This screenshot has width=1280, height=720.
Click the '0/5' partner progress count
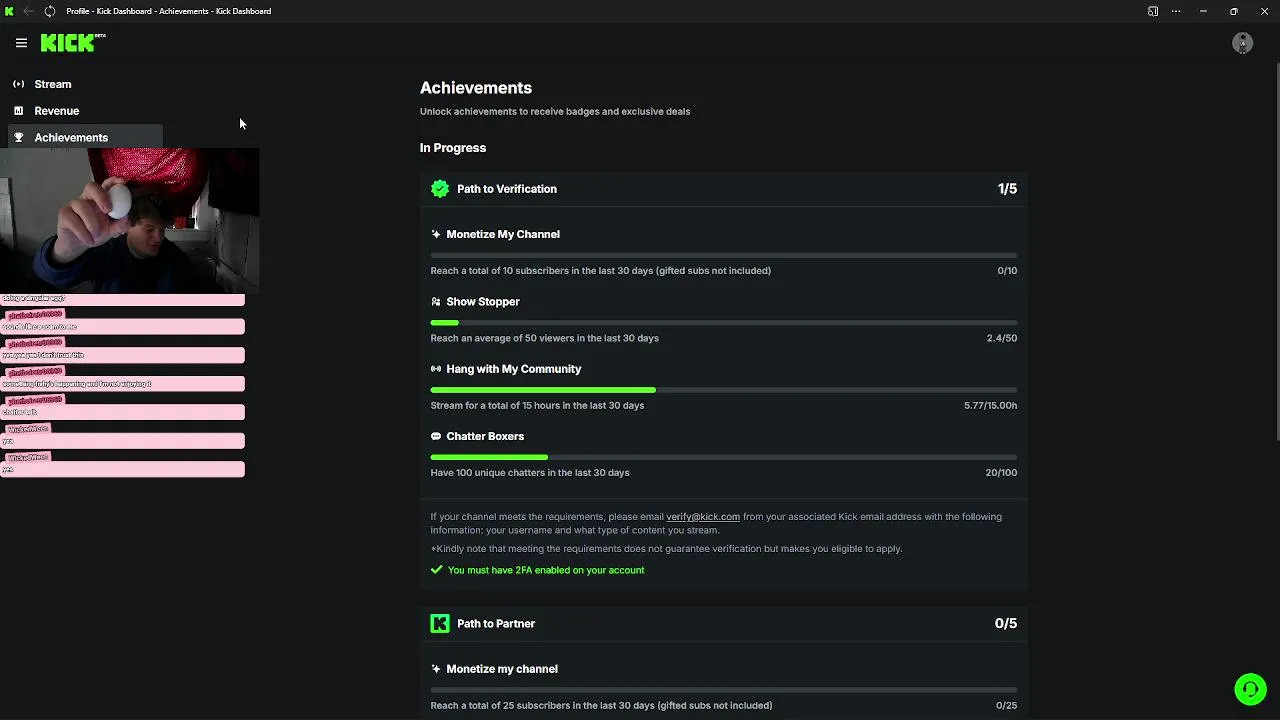click(x=1006, y=624)
